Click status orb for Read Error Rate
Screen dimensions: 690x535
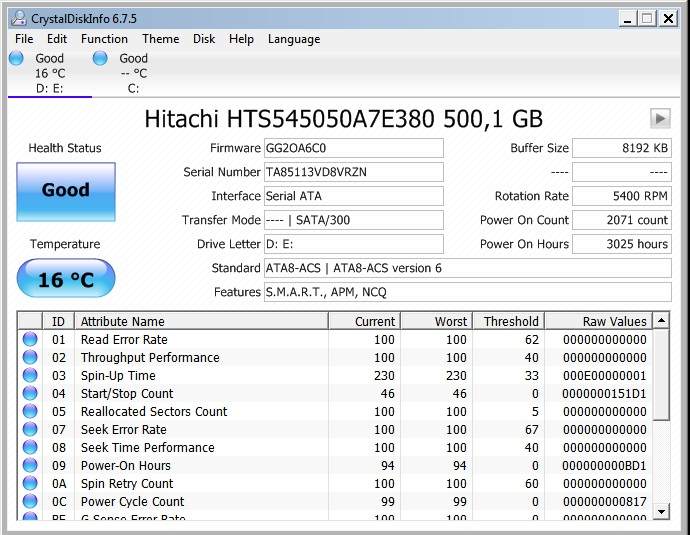[30, 339]
